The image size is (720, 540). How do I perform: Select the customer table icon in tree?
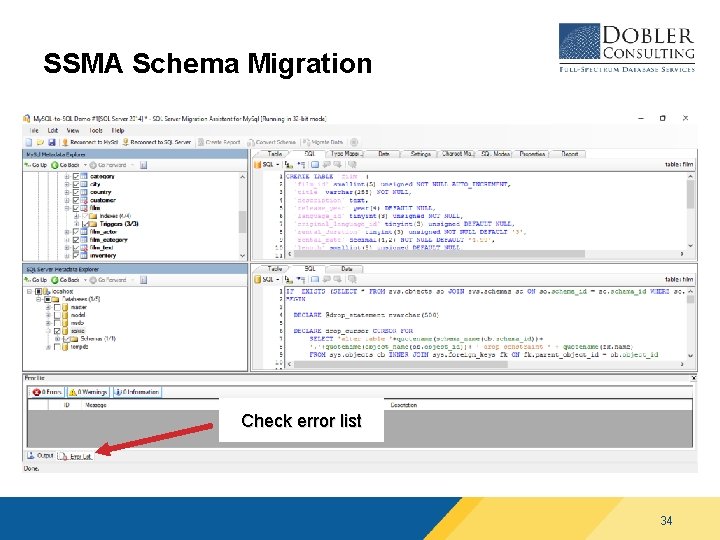click(84, 200)
